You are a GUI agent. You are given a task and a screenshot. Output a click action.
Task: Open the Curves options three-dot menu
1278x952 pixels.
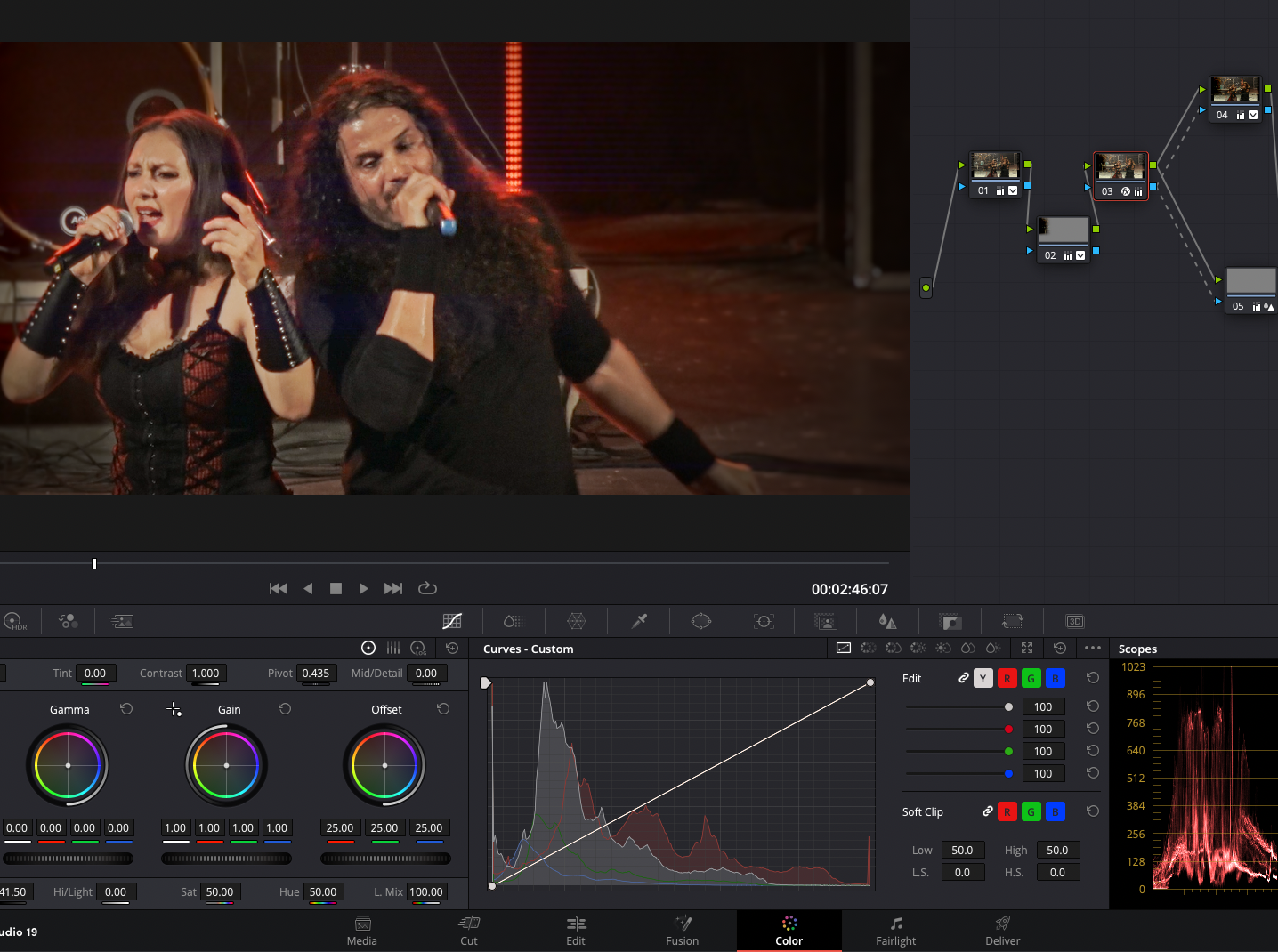1093,648
